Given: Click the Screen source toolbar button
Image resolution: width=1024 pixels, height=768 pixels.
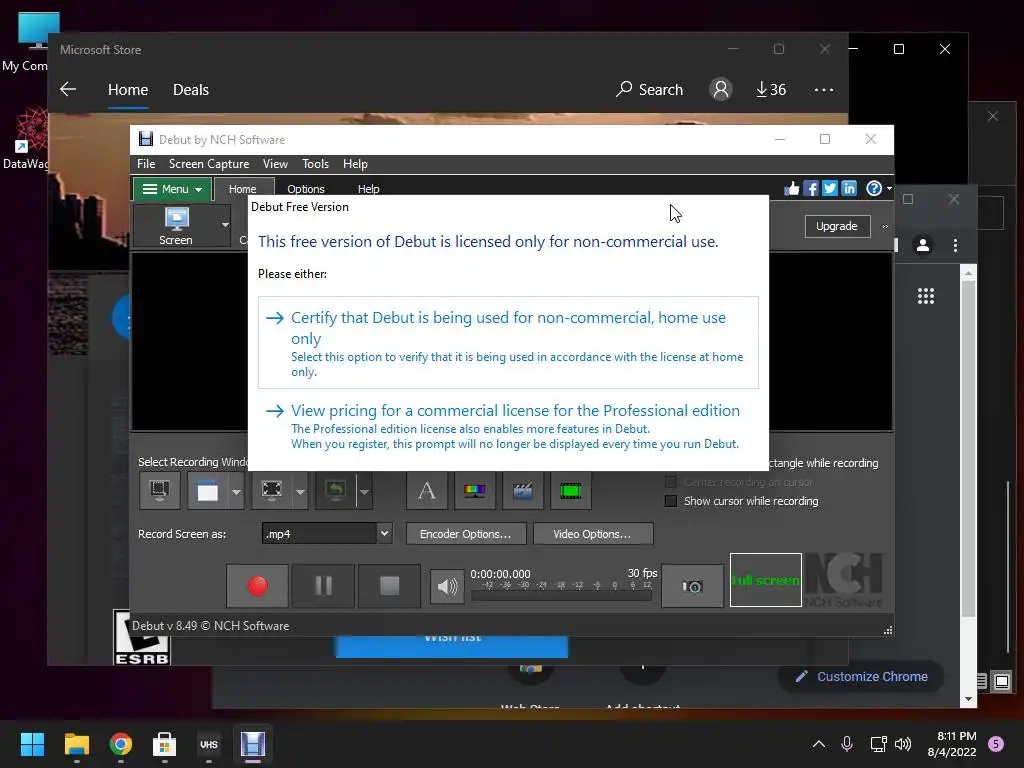Looking at the screenshot, I should (176, 226).
